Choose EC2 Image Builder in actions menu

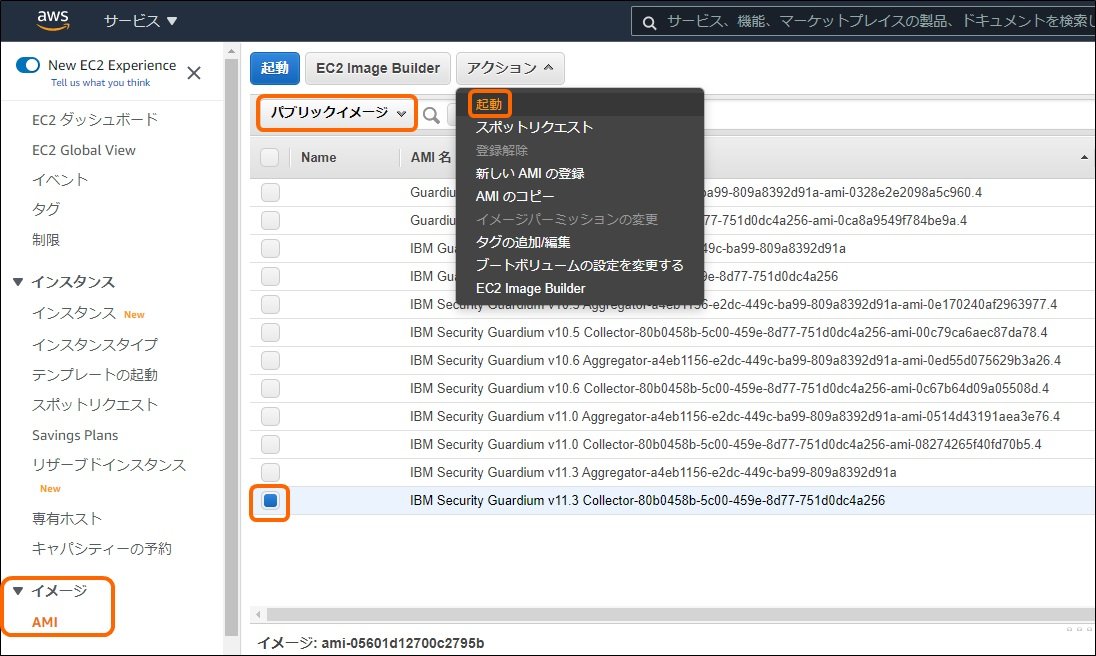pos(531,288)
